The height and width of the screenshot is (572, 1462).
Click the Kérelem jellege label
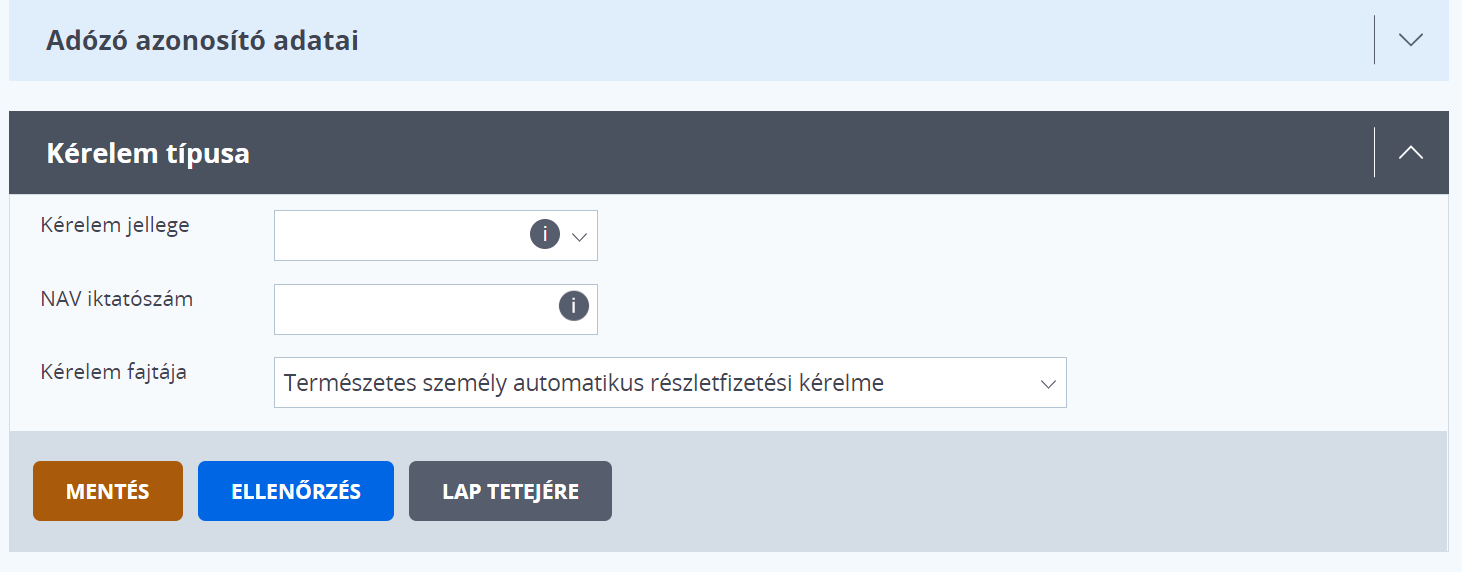[115, 225]
